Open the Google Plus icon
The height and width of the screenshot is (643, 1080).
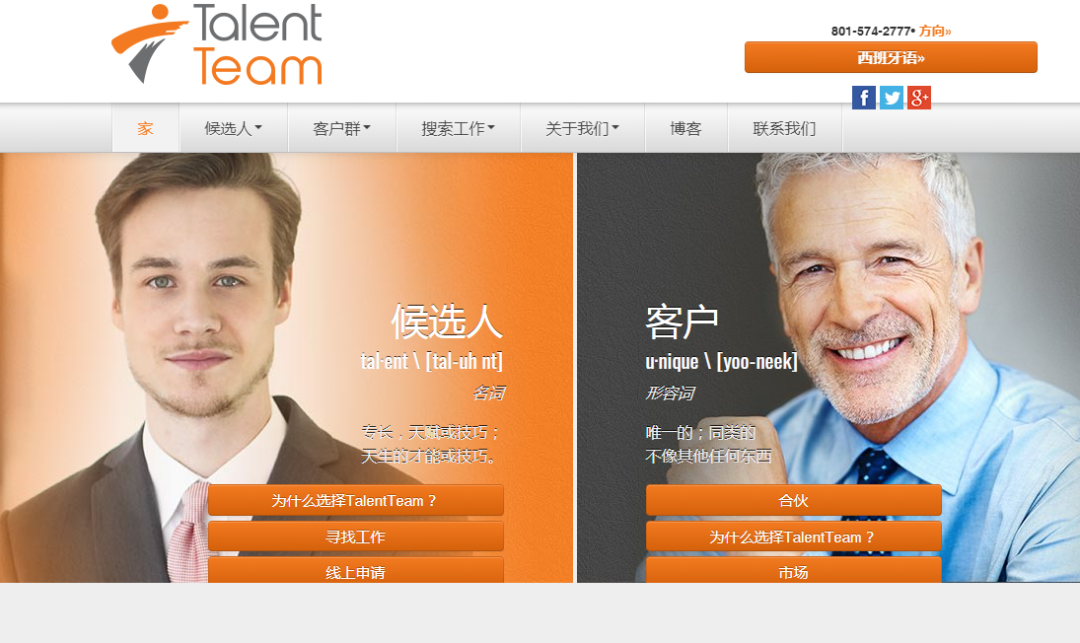point(919,98)
